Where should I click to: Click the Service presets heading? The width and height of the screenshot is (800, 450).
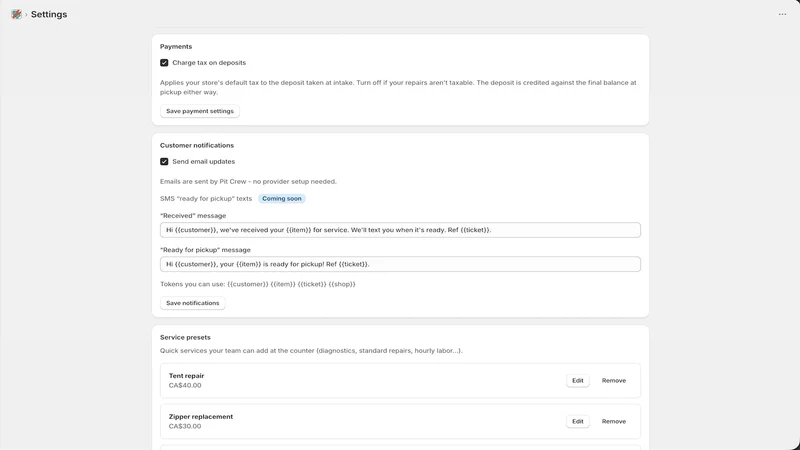pyautogui.click(x=185, y=337)
